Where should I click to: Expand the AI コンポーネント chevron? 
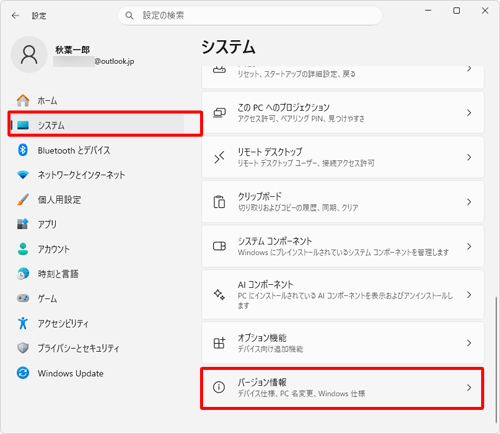[x=469, y=295]
